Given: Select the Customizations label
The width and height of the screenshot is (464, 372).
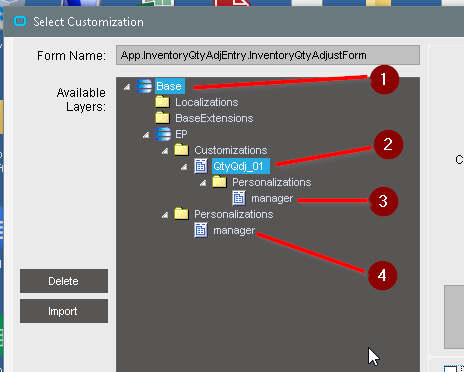Looking at the screenshot, I should (x=231, y=150).
